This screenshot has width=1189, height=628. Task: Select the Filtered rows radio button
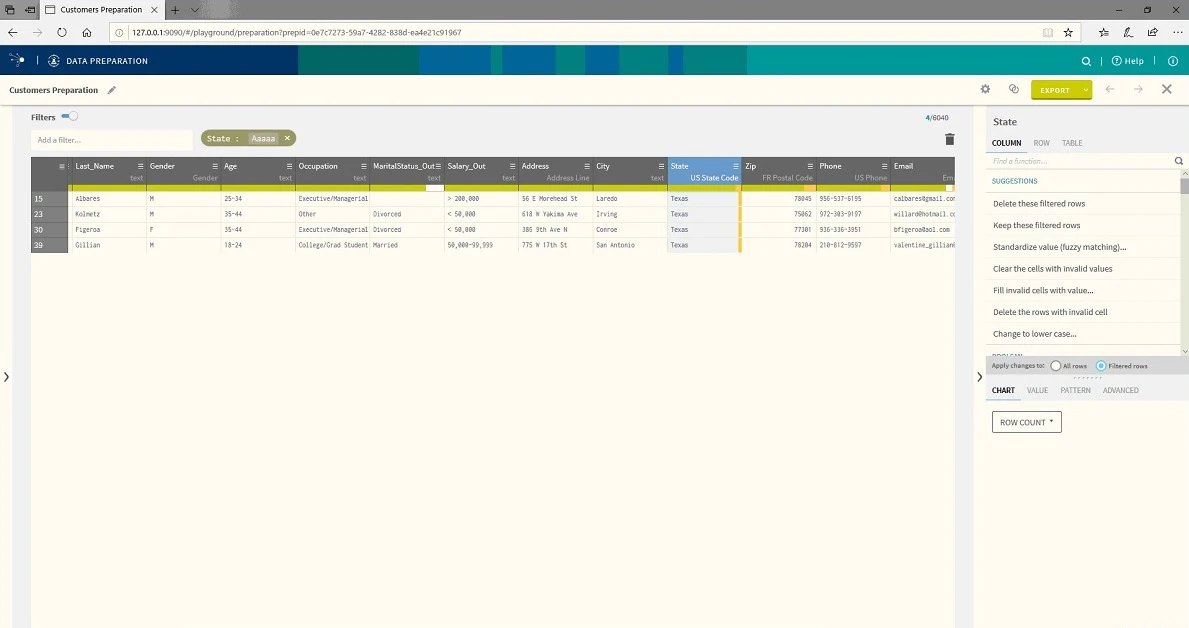point(1101,366)
